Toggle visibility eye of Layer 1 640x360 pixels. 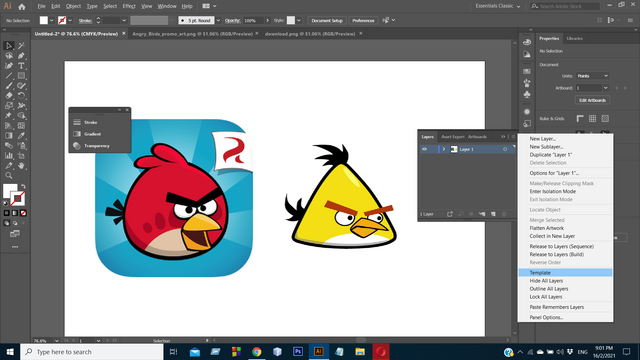click(424, 149)
